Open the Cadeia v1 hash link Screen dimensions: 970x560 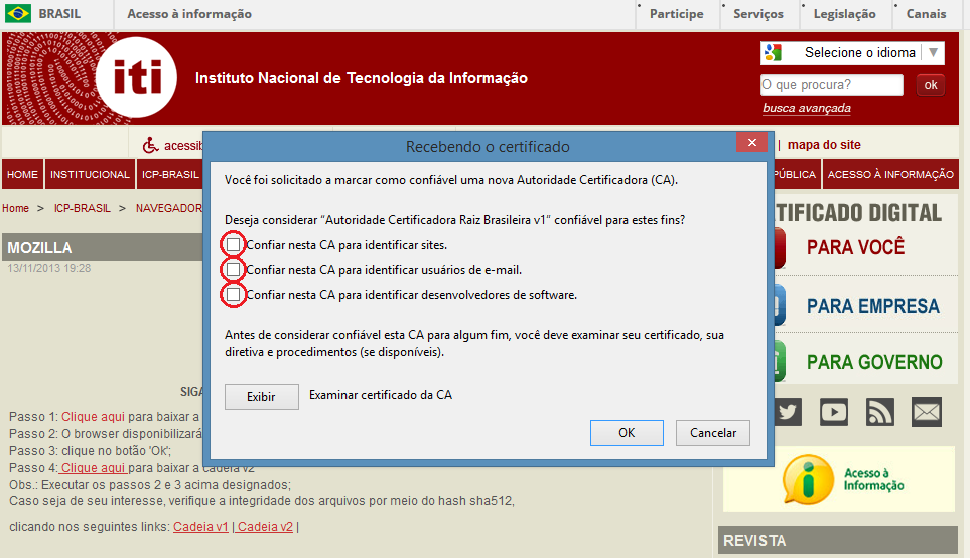(201, 527)
